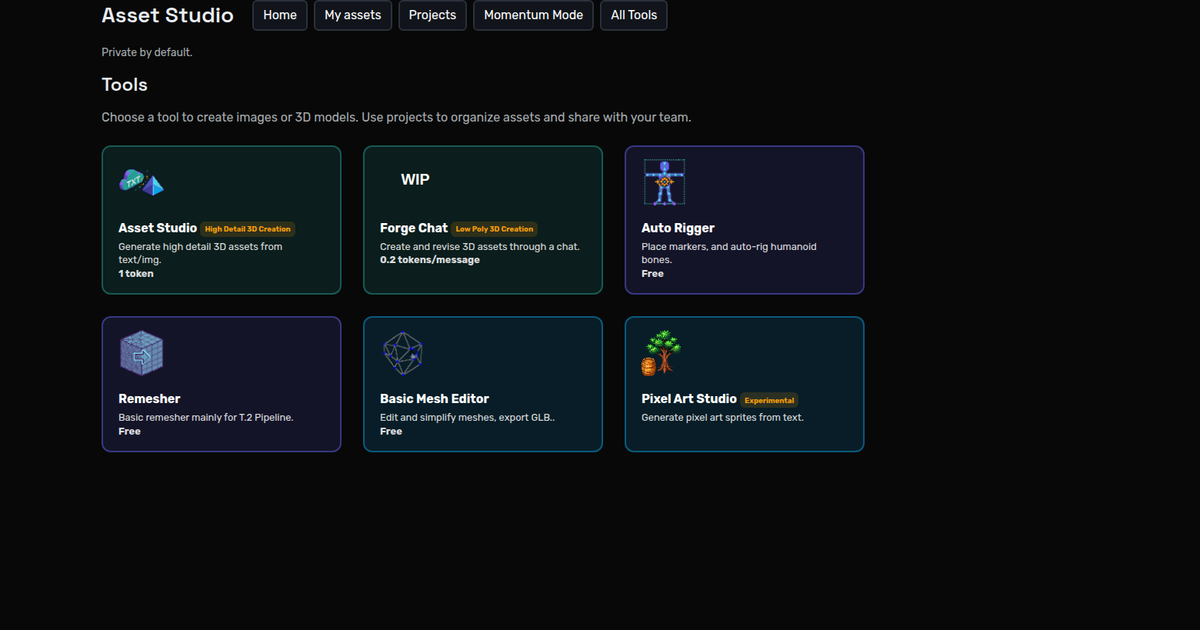Viewport: 1200px width, 630px height.
Task: Open My assets page
Action: (353, 15)
